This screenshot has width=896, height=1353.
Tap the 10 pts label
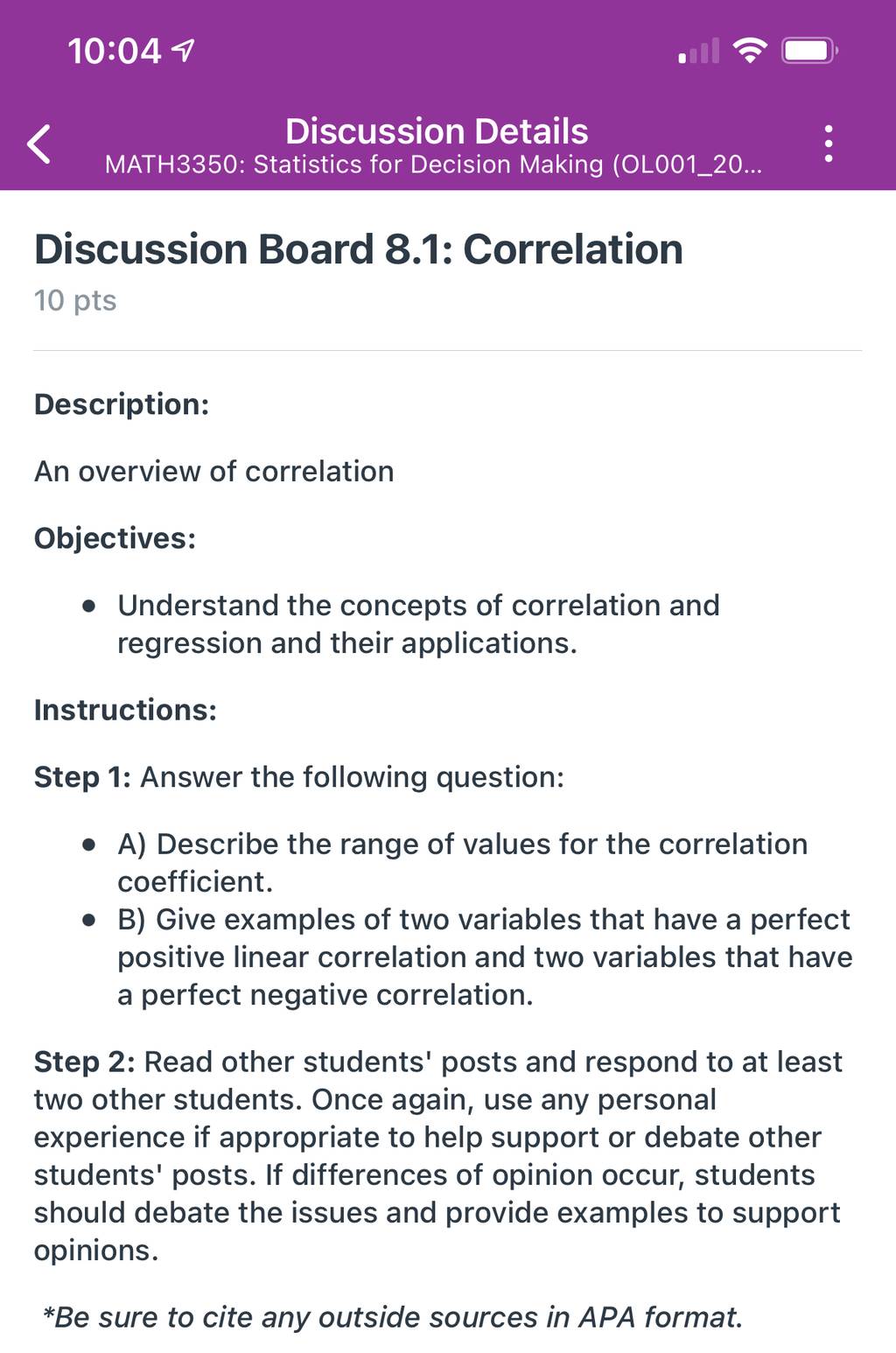[75, 300]
